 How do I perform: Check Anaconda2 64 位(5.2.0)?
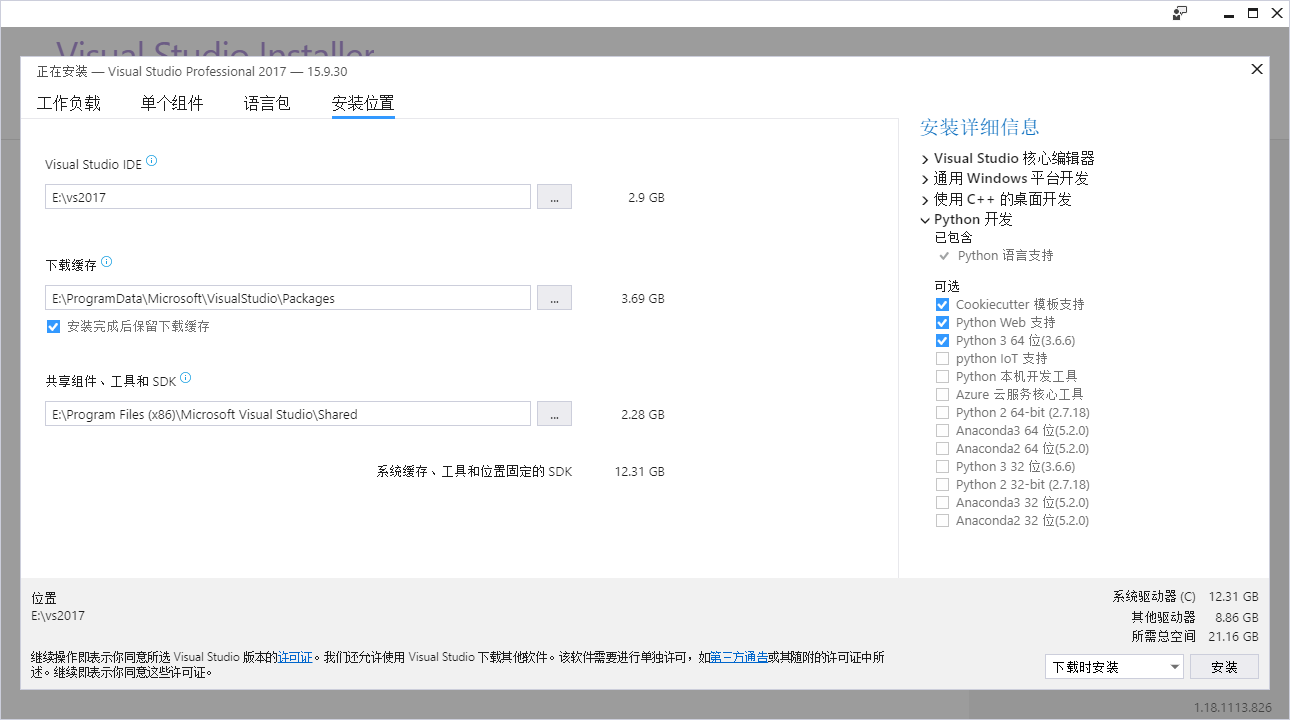[942, 448]
